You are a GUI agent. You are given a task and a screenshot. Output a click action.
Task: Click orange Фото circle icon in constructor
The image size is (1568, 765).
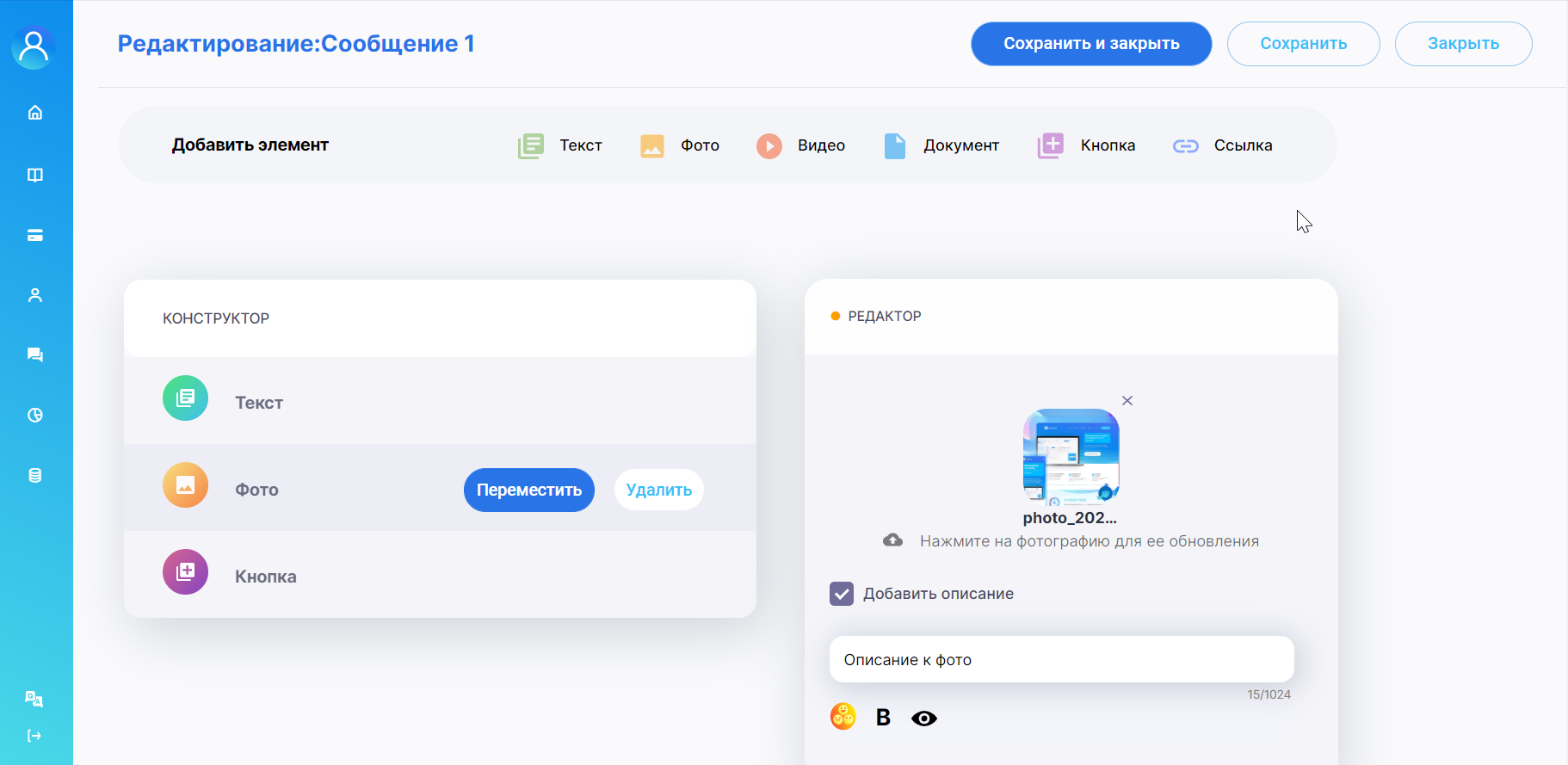click(186, 485)
